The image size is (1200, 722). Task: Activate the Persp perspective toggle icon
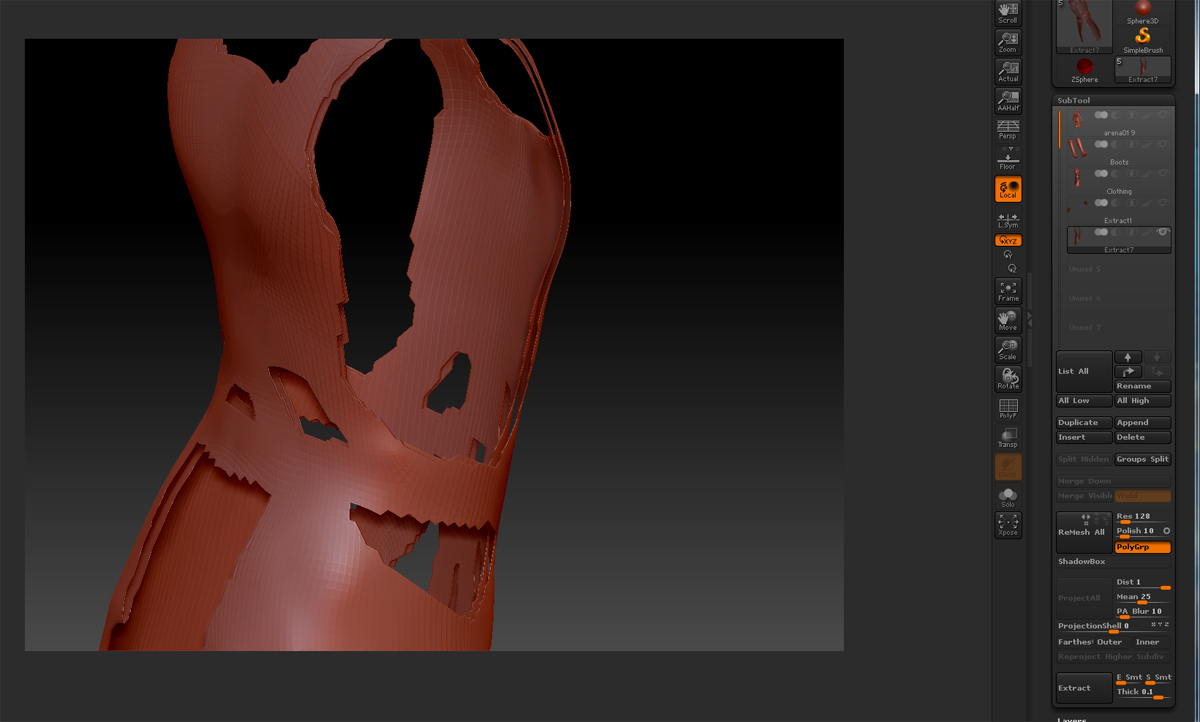tap(1008, 128)
